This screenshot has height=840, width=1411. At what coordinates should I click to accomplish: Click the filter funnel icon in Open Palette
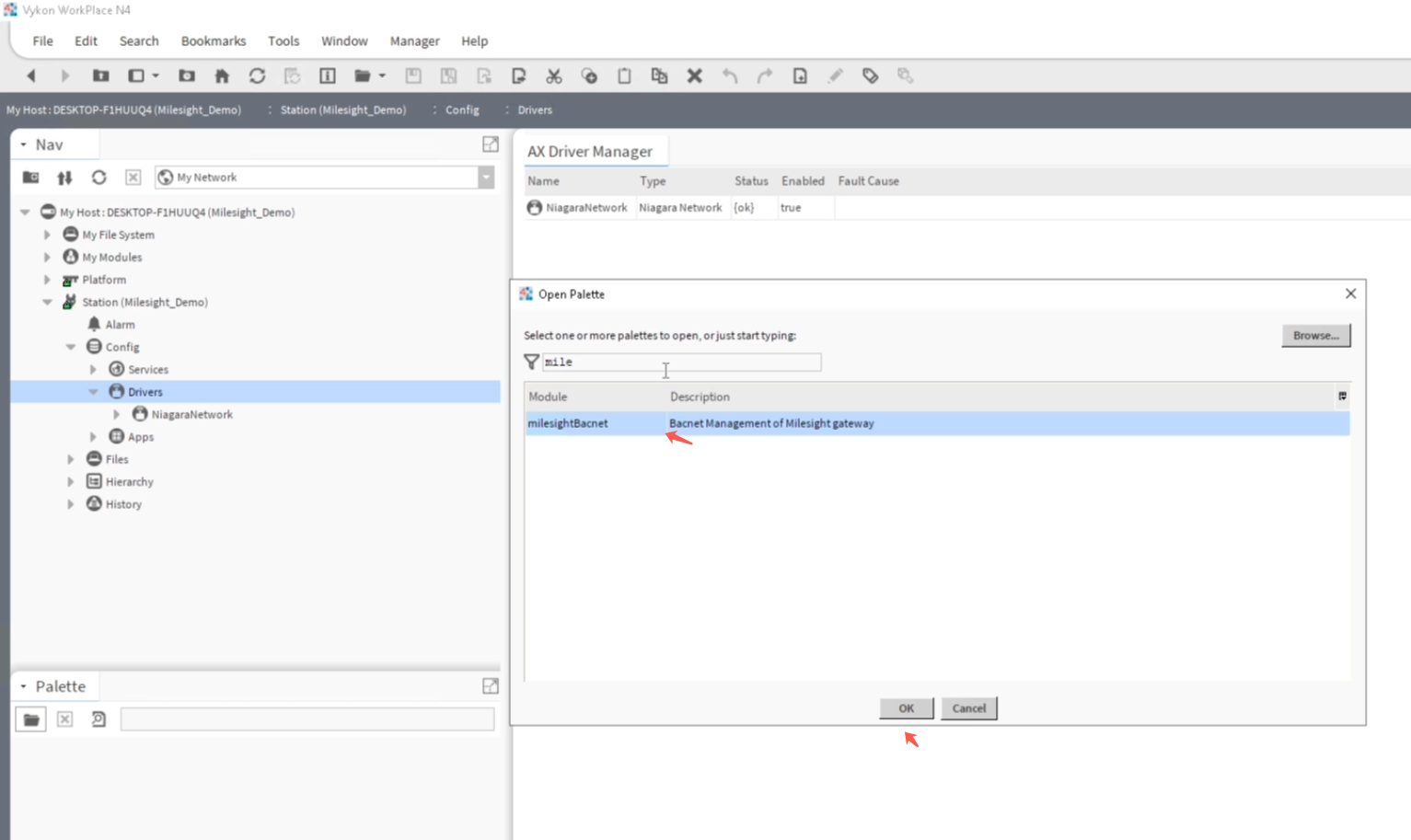click(531, 362)
